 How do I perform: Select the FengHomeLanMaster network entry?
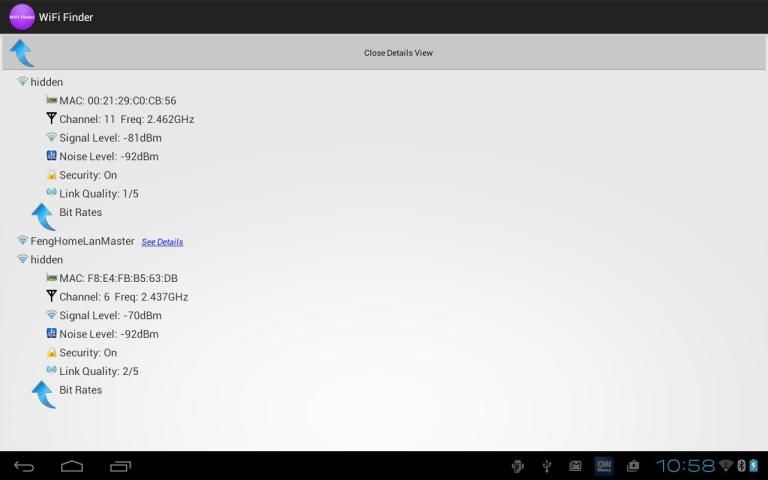pyautogui.click(x=82, y=241)
